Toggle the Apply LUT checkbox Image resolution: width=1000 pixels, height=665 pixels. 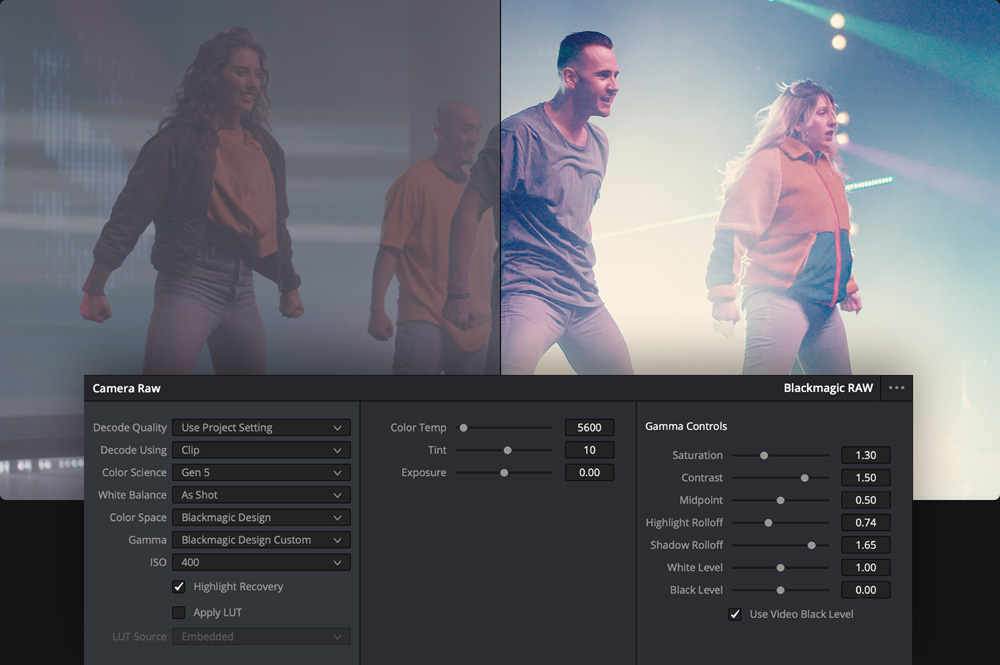pyautogui.click(x=179, y=612)
